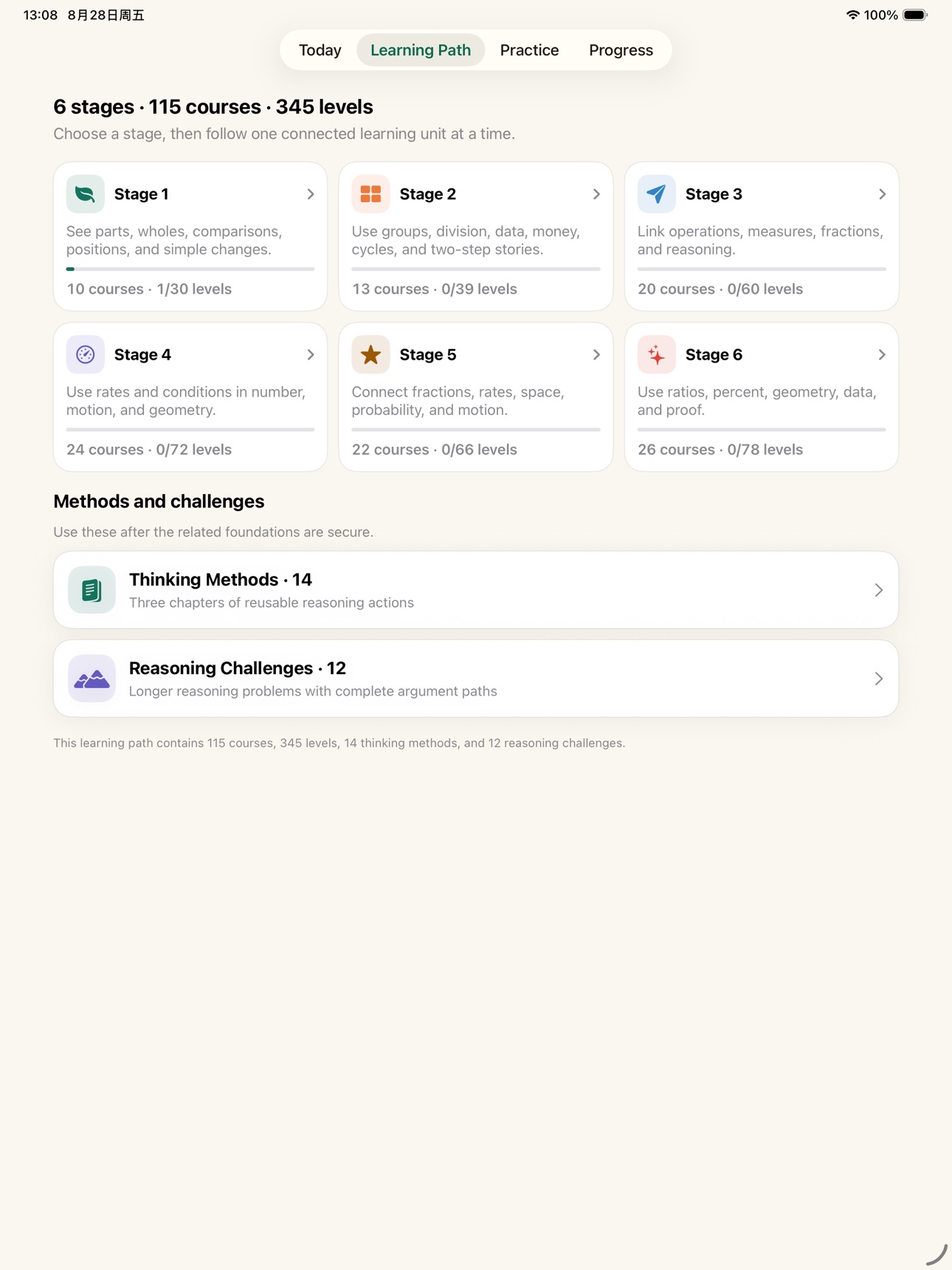This screenshot has width=952, height=1270.
Task: Click the Stage 1 progress bar
Action: [190, 269]
